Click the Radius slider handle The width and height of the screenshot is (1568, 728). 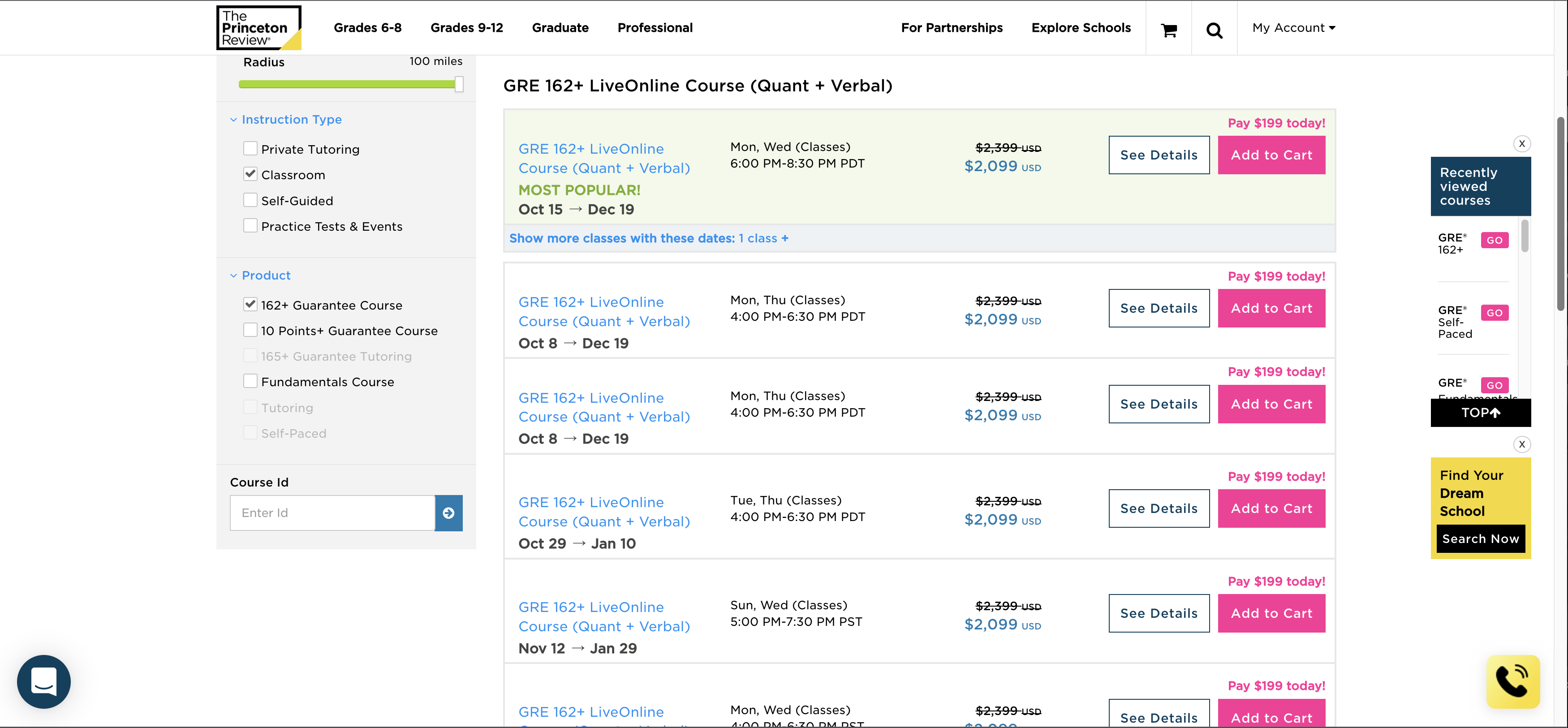(459, 84)
